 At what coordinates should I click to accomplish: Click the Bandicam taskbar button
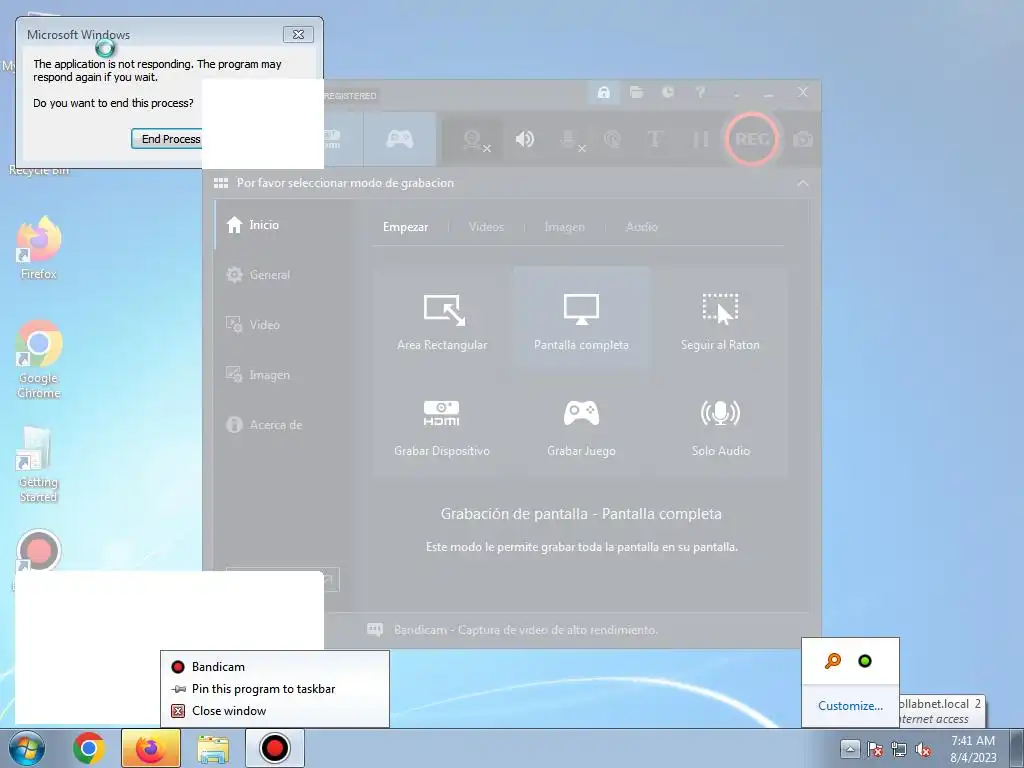[x=274, y=748]
